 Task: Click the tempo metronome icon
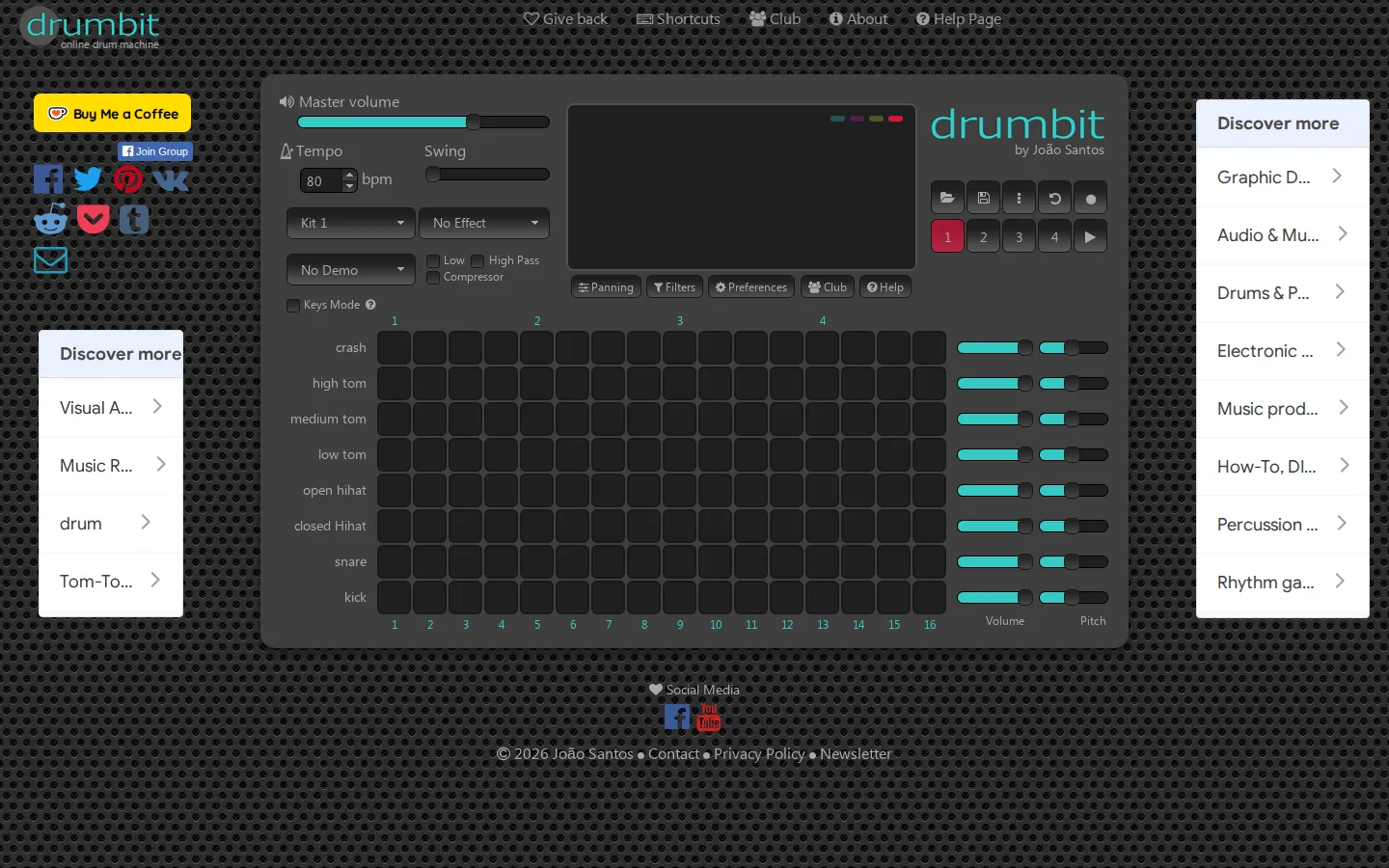[x=286, y=151]
